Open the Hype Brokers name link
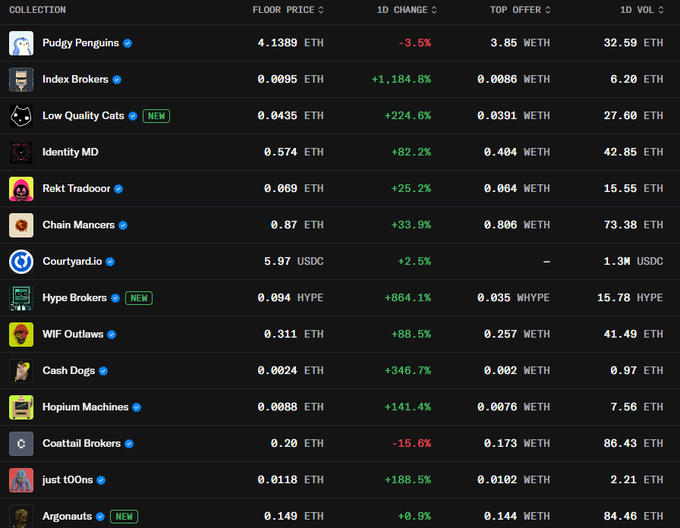The height and width of the screenshot is (528, 680). tap(75, 298)
